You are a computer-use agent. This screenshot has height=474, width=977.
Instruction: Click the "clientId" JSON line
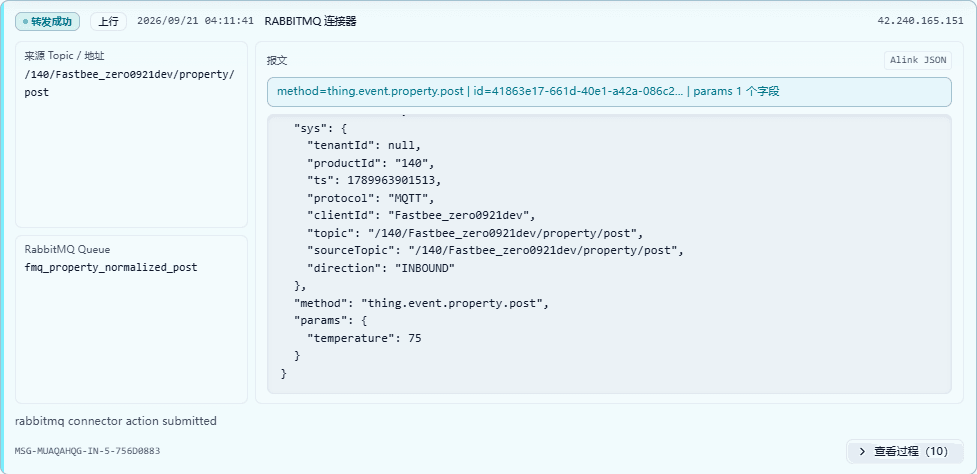[x=422, y=216]
